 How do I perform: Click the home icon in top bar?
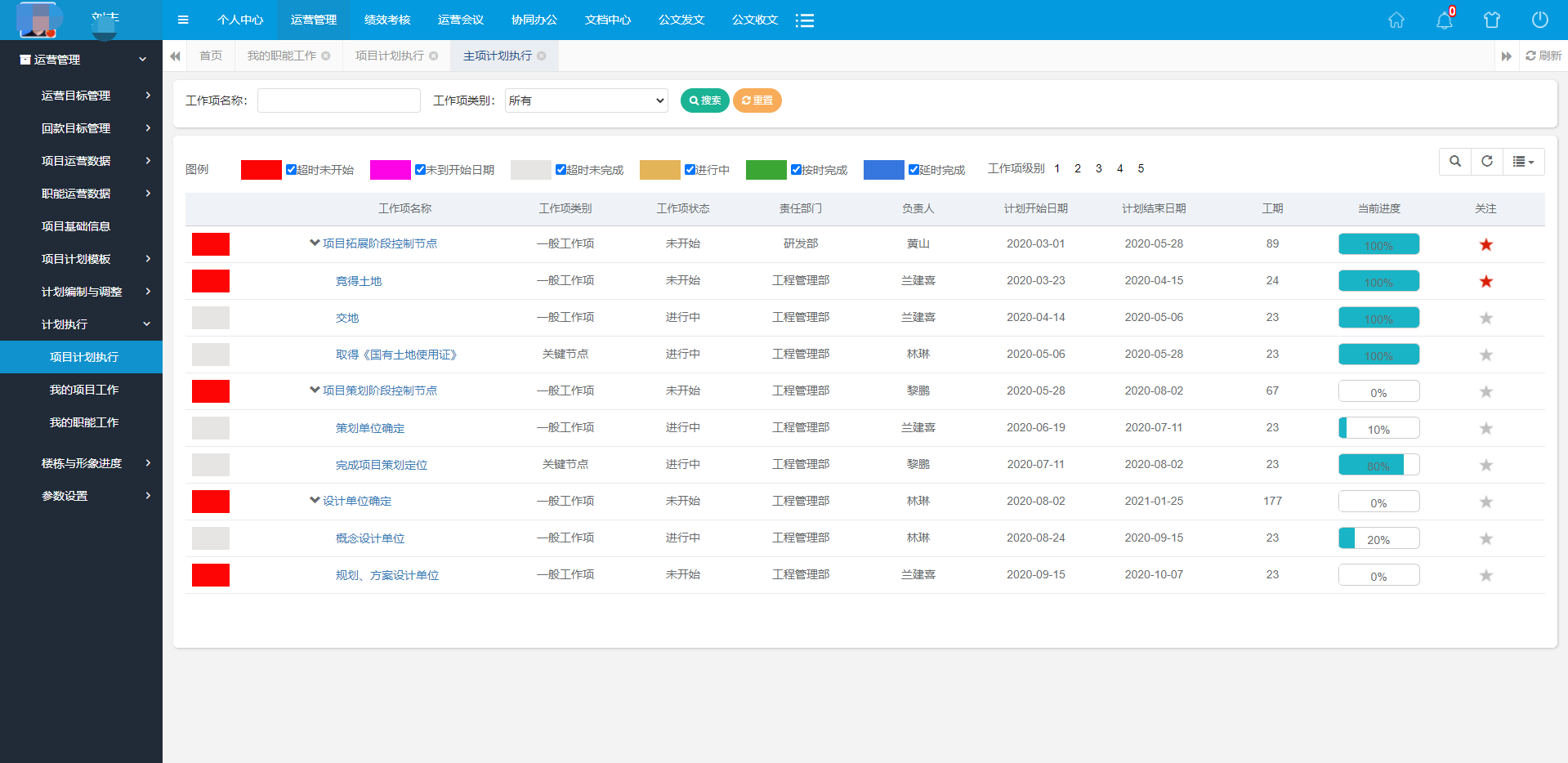point(1396,20)
